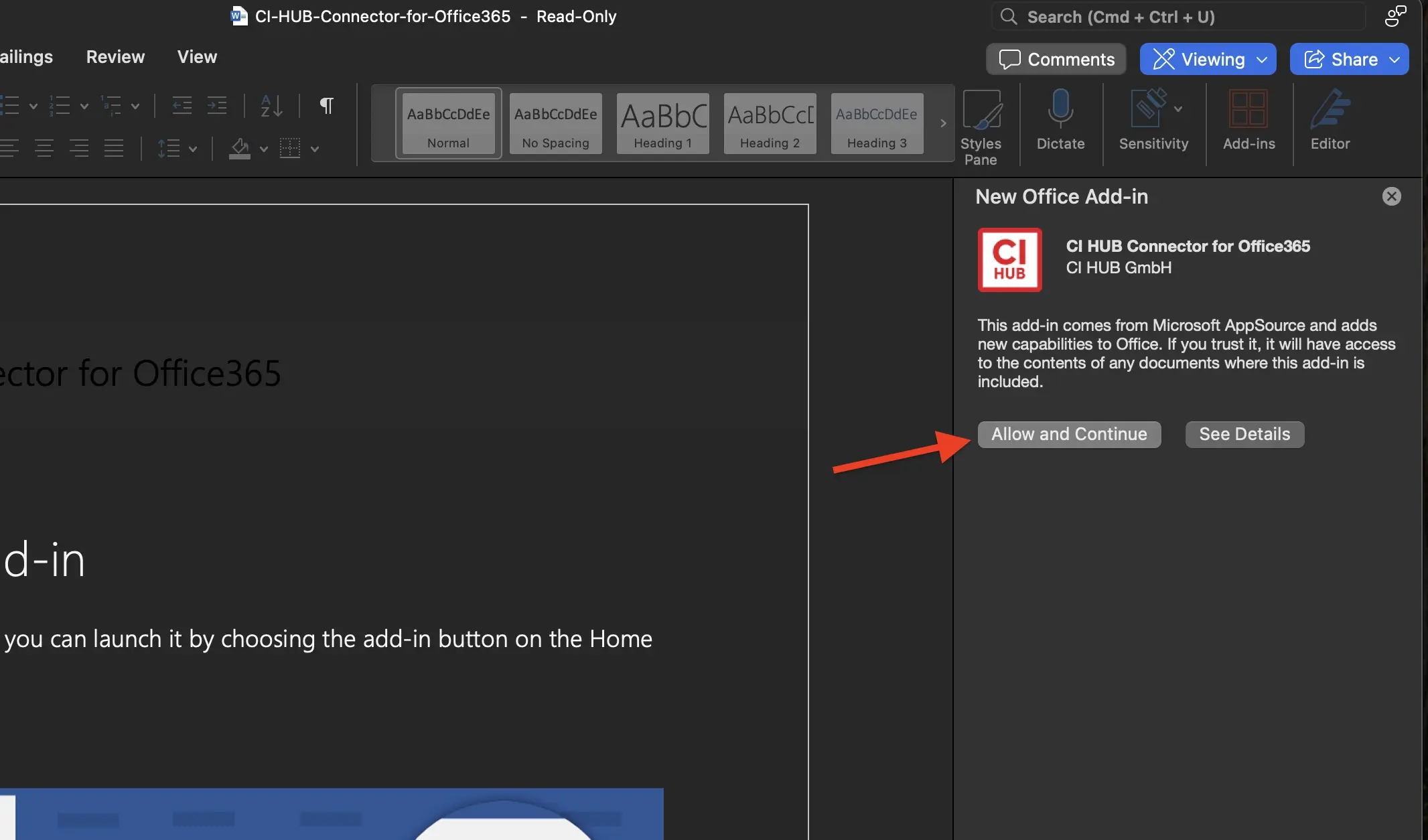Click the Sort A-Z icon
The width and height of the screenshot is (1428, 840).
point(271,106)
